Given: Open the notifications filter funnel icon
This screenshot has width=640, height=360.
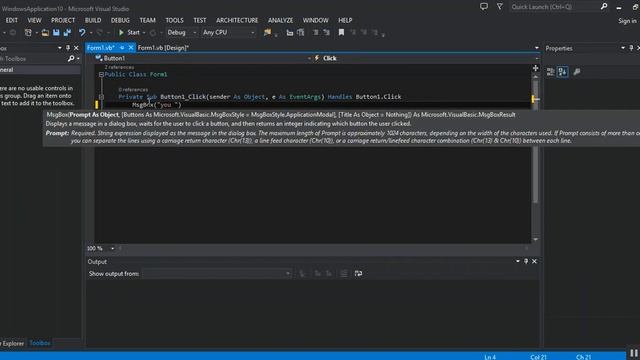Looking at the screenshot, I should point(500,7).
